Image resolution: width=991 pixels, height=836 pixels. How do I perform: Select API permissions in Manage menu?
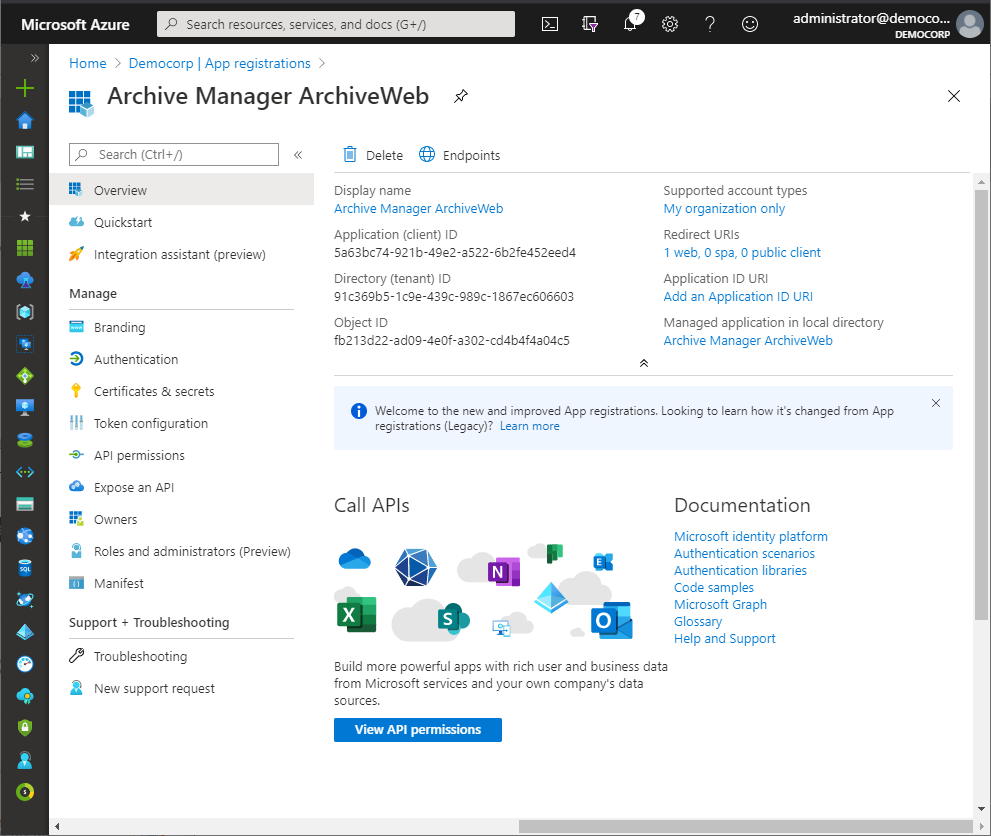point(139,455)
